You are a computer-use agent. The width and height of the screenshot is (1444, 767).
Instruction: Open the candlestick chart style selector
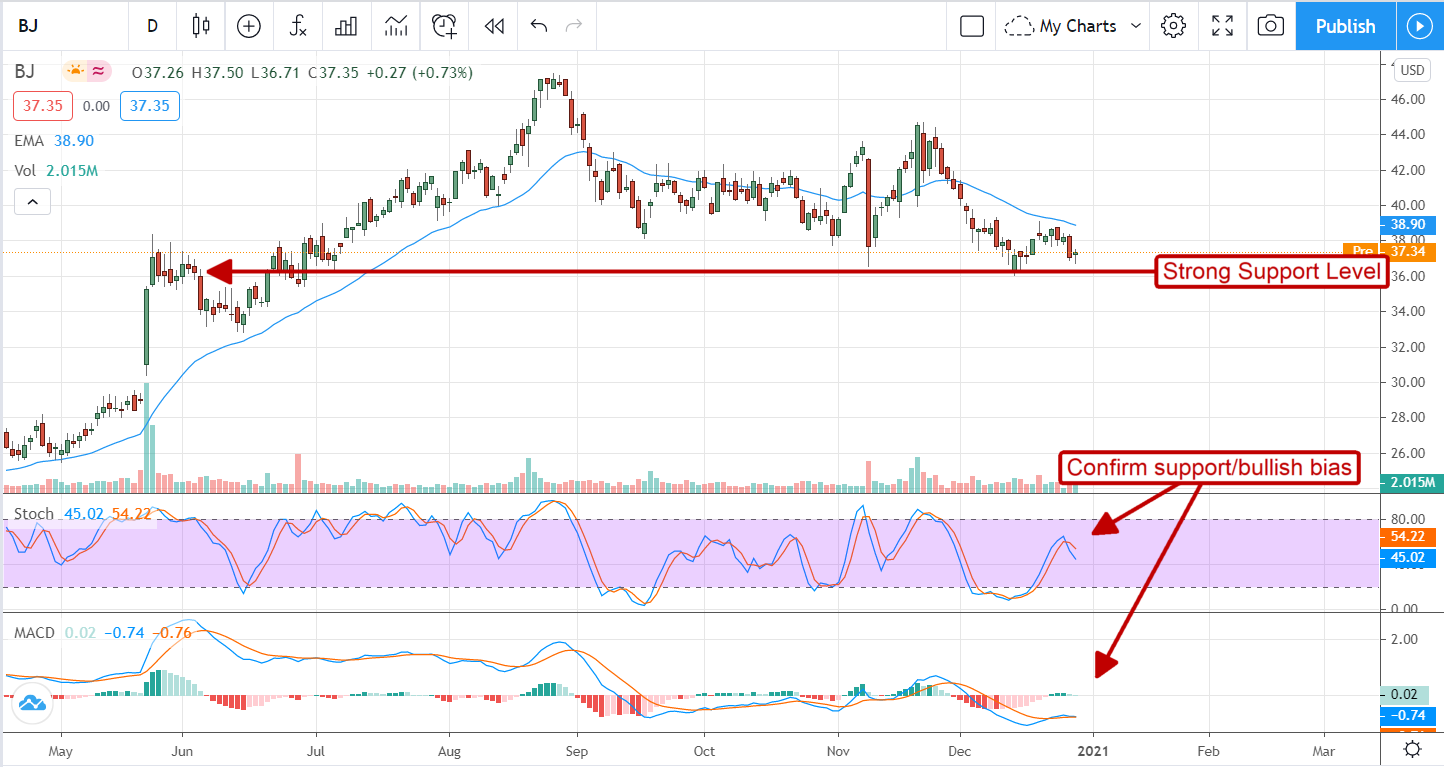[202, 26]
